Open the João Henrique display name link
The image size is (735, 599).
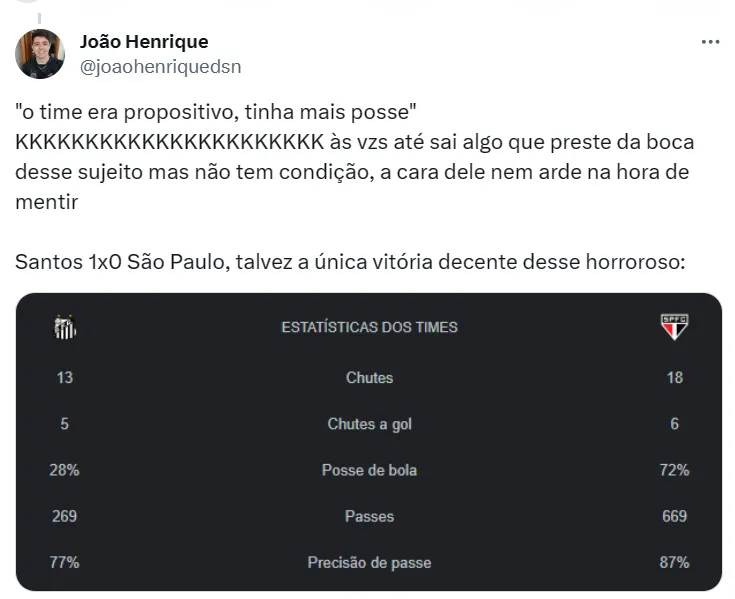pyautogui.click(x=144, y=42)
